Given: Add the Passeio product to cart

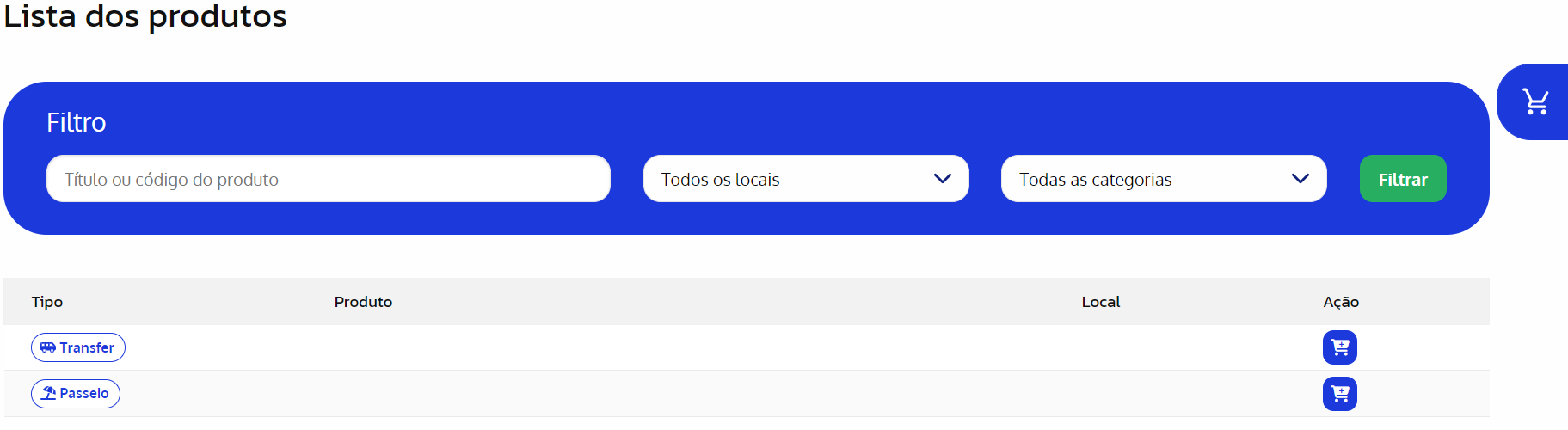Looking at the screenshot, I should coord(1339,394).
